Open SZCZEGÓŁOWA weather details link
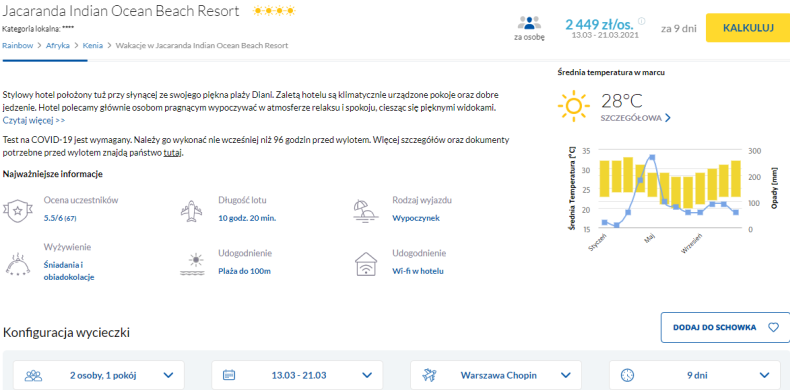Screen dimensions: 790x390 (x=631, y=118)
